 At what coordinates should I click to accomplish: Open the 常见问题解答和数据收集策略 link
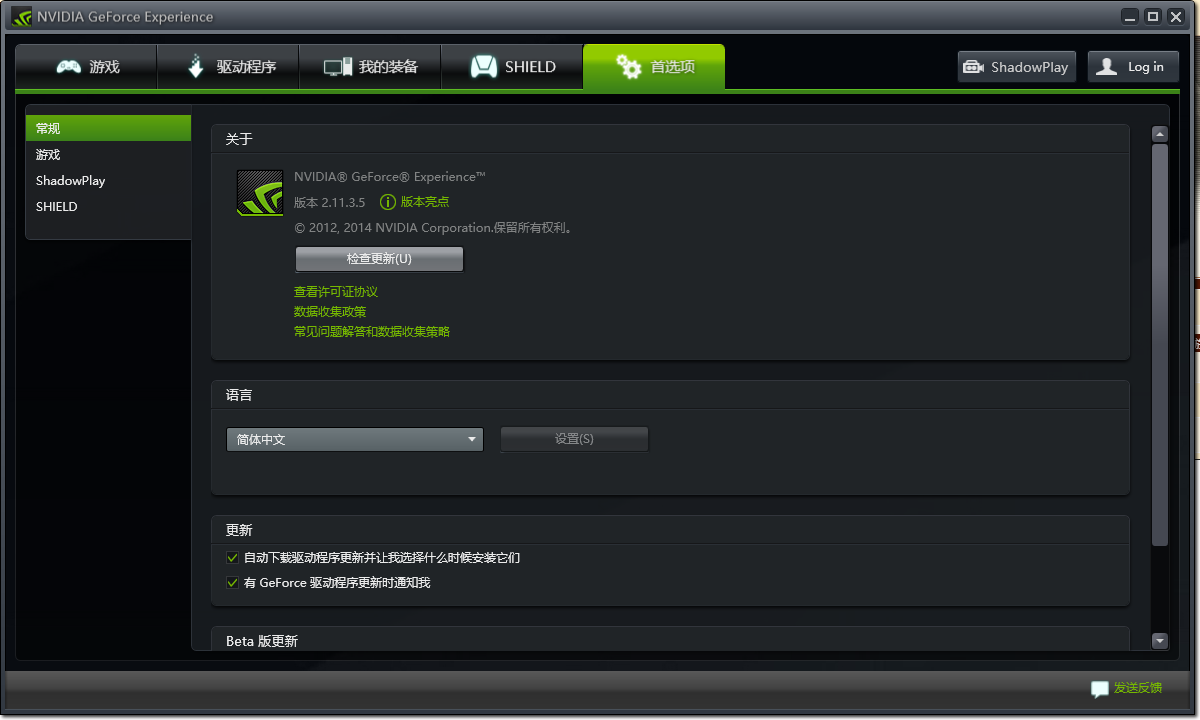click(x=372, y=332)
